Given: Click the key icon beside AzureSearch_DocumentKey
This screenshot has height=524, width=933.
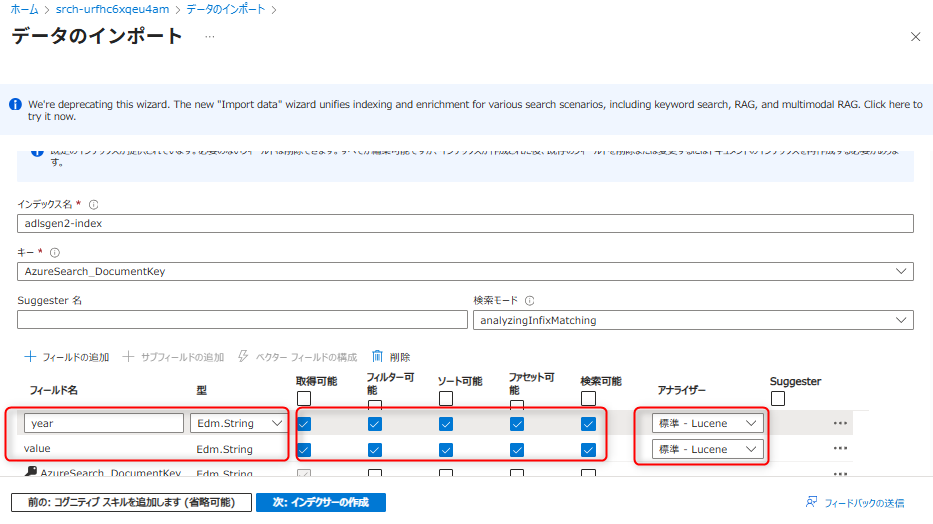Looking at the screenshot, I should [31, 472].
